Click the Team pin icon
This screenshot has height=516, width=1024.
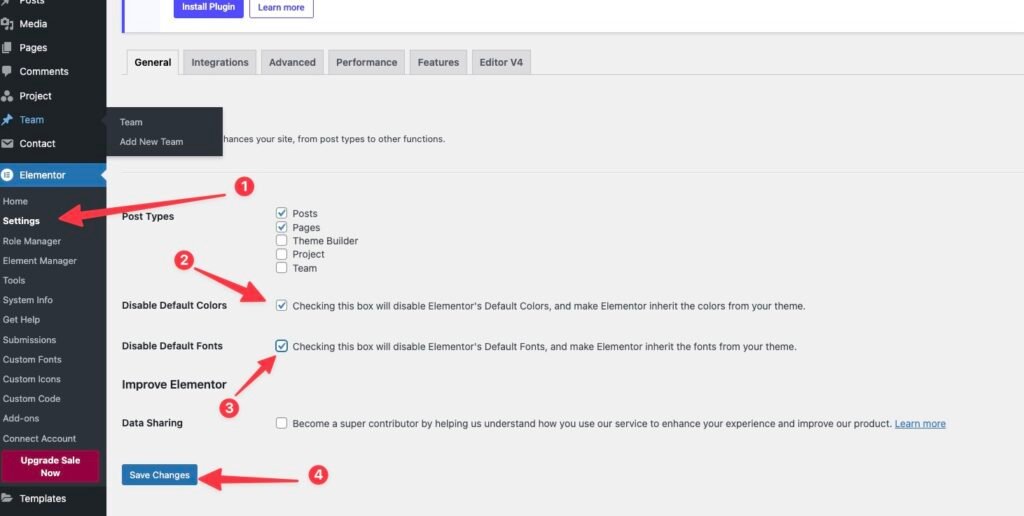8,120
